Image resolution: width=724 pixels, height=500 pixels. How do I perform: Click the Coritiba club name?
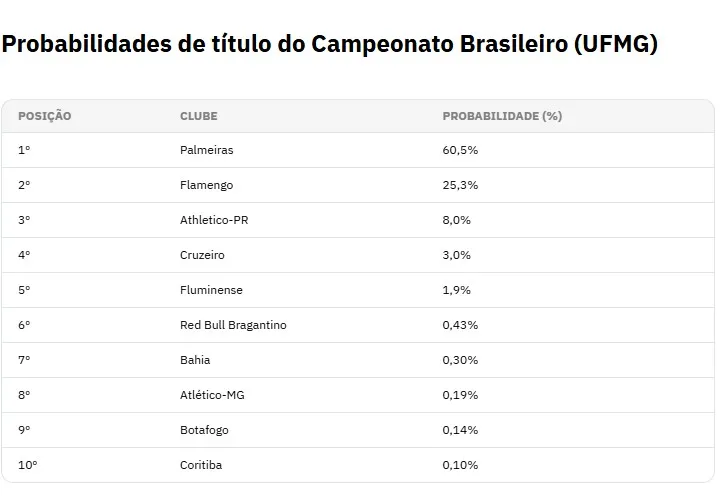click(x=201, y=465)
